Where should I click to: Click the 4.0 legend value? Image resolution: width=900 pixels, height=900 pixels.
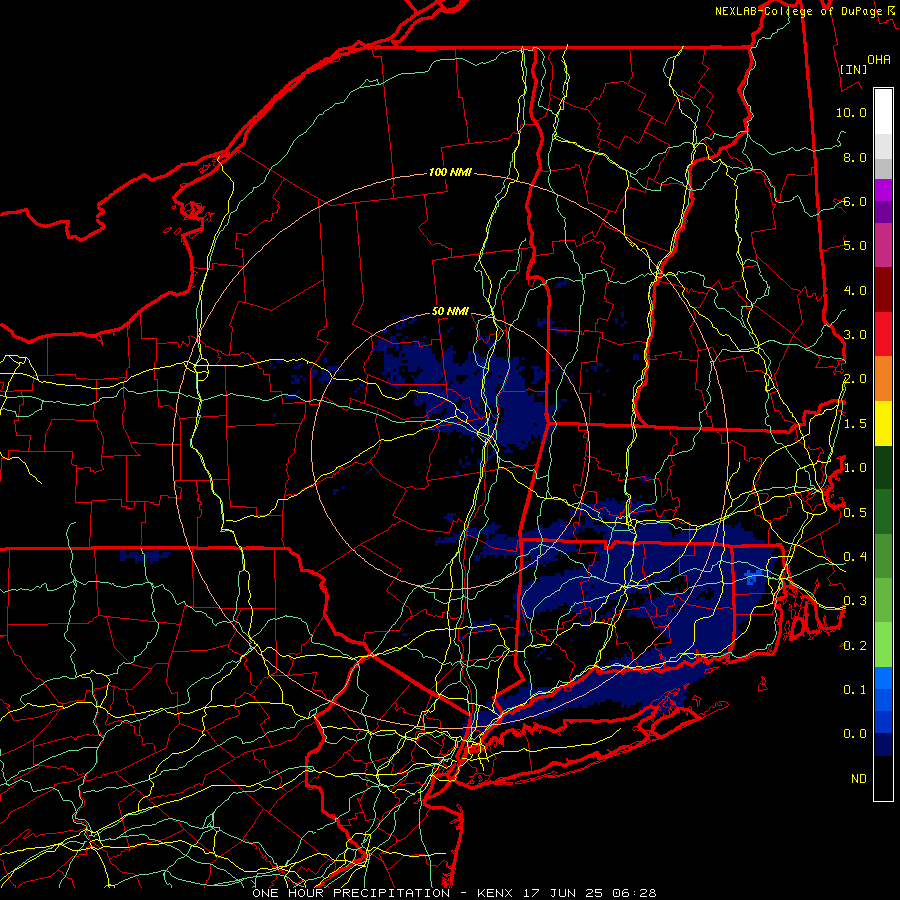point(855,290)
